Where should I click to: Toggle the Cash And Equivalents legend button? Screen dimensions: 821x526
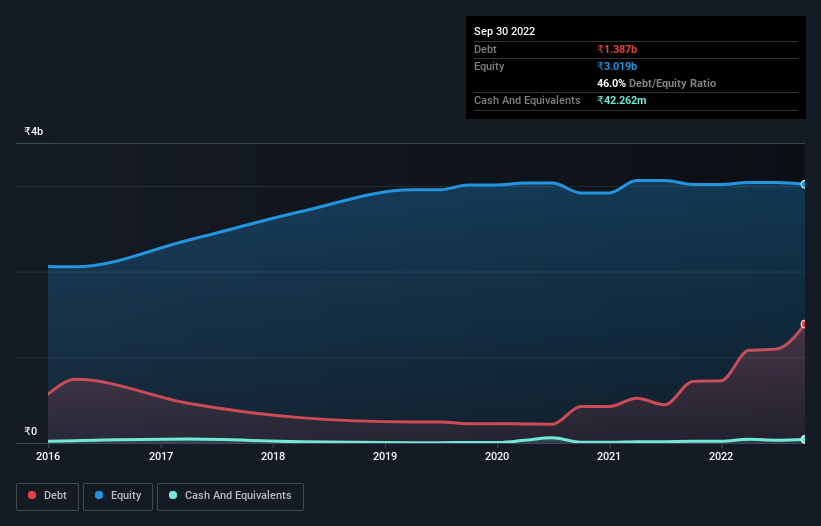click(x=230, y=496)
